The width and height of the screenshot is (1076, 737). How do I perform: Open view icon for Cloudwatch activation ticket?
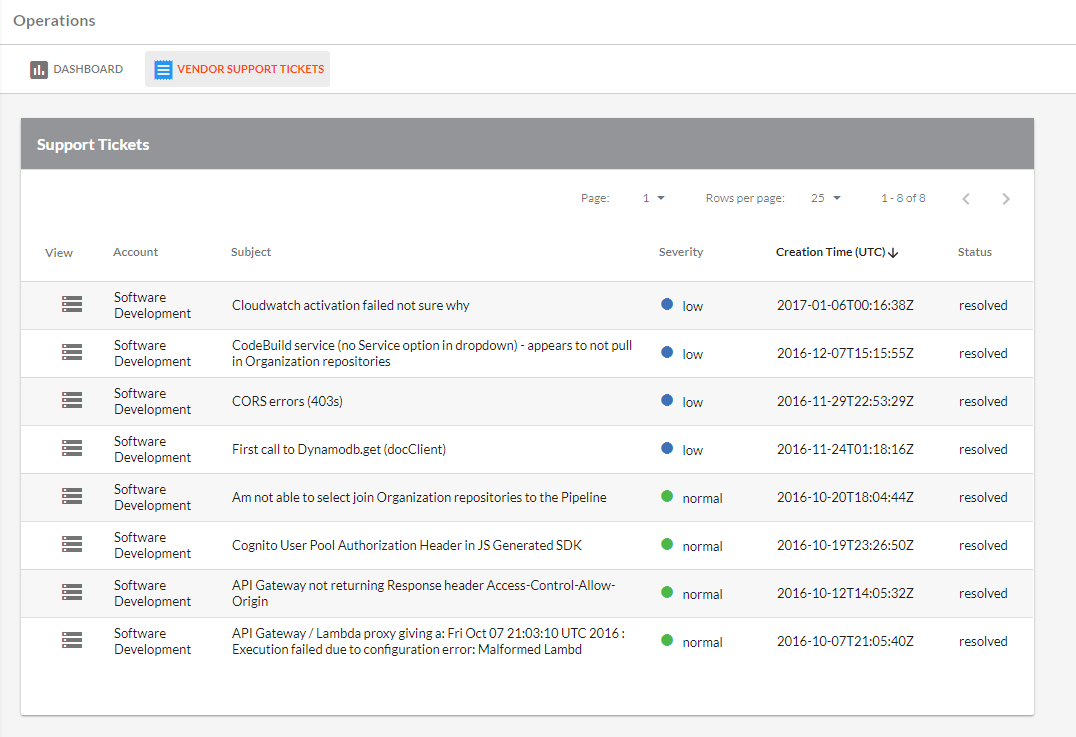pos(72,304)
